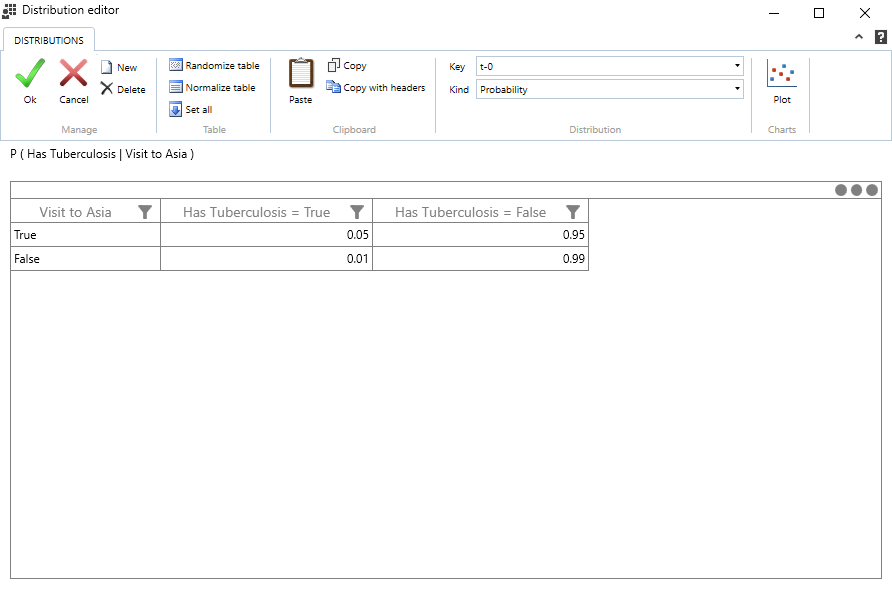Normalize table probabilities
This screenshot has height=594, width=892.
[212, 87]
